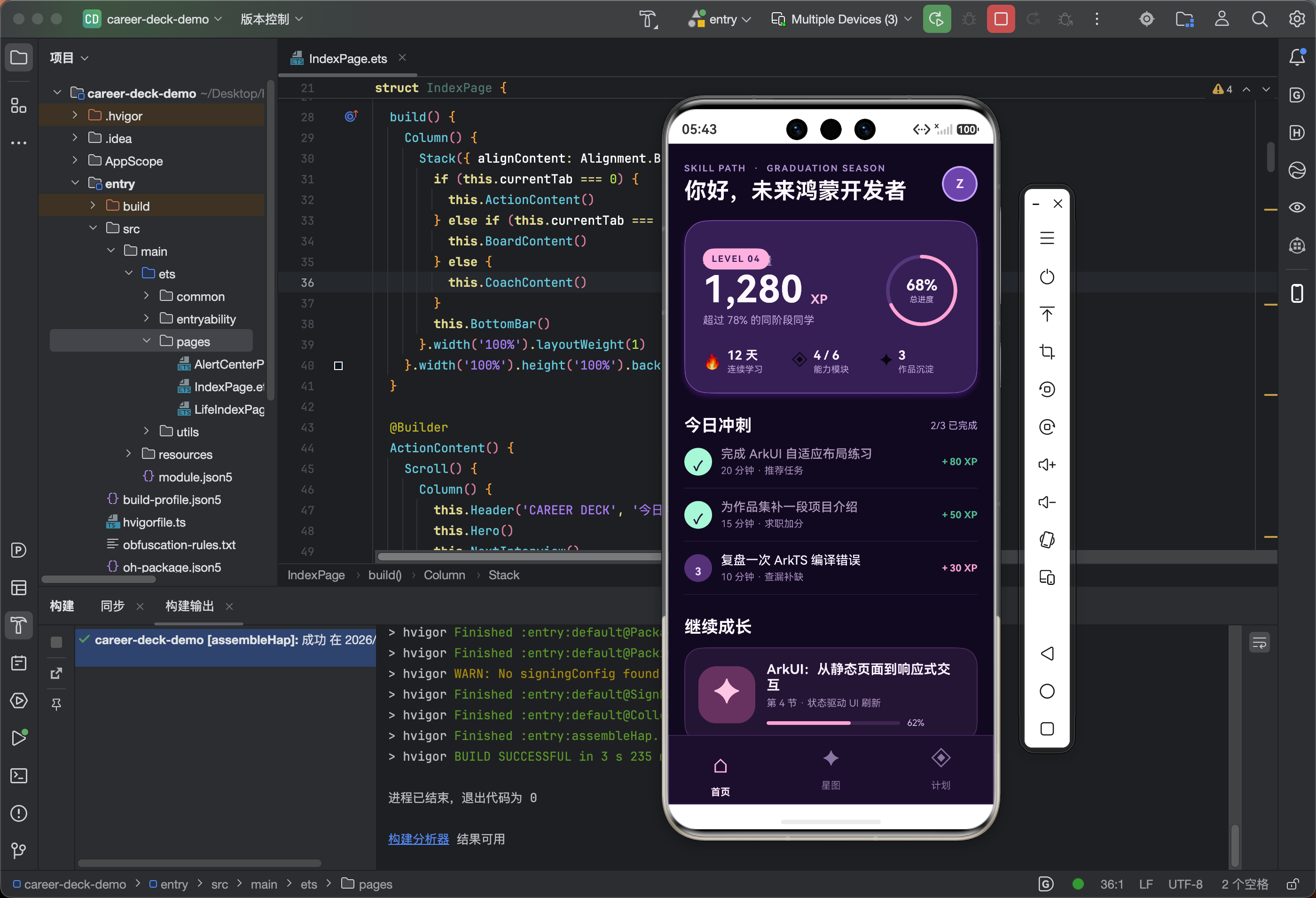This screenshot has height=898, width=1316.
Task: Click emulator recent apps square button
Action: tap(1047, 729)
